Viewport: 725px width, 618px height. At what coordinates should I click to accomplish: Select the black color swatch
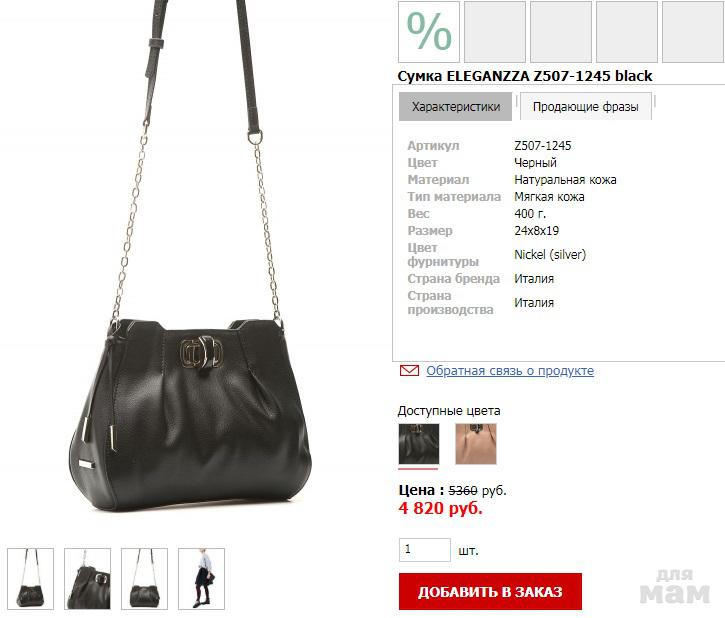[419, 444]
